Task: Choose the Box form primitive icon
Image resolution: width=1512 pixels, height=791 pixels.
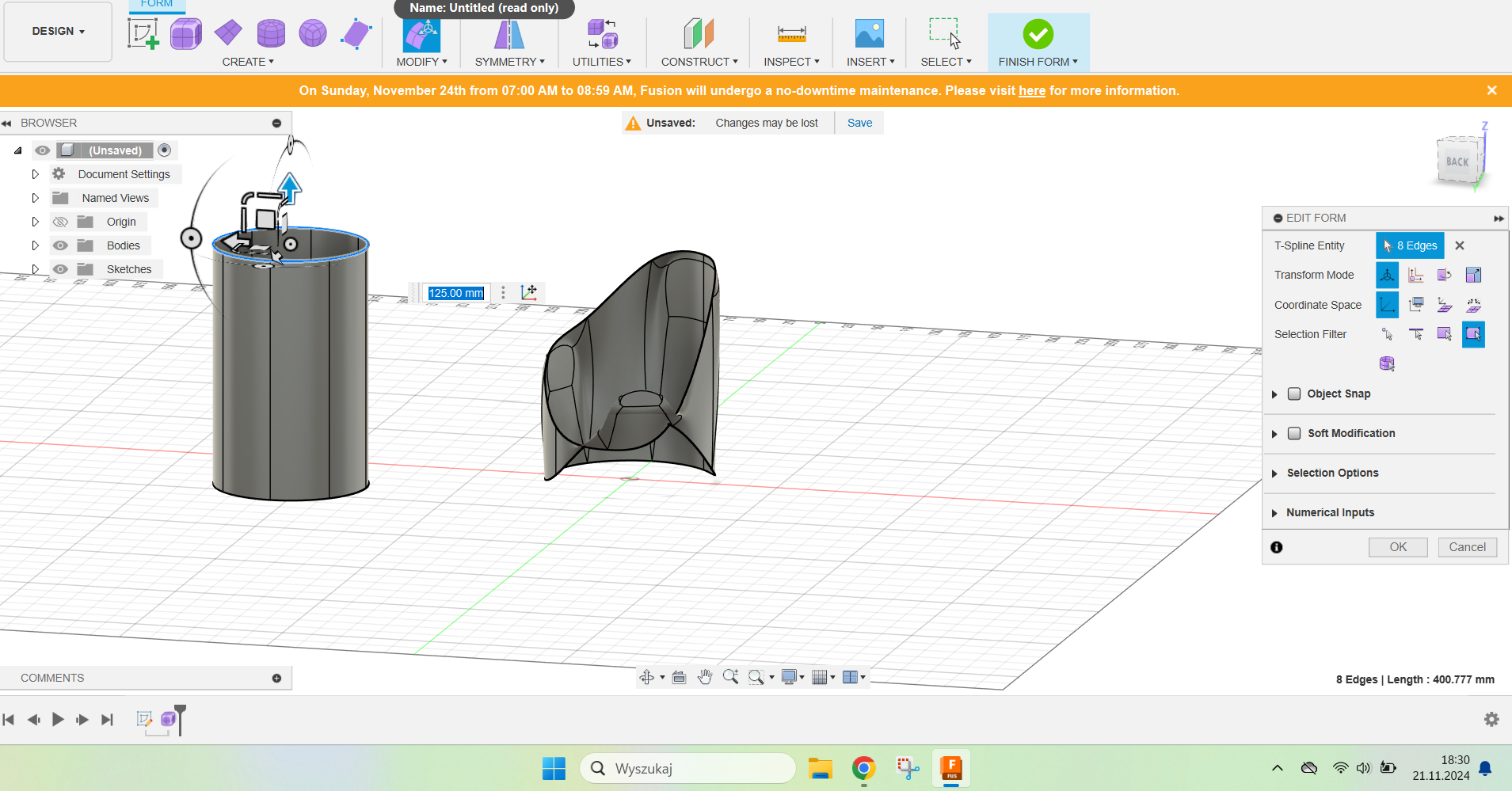Action: coord(186,34)
